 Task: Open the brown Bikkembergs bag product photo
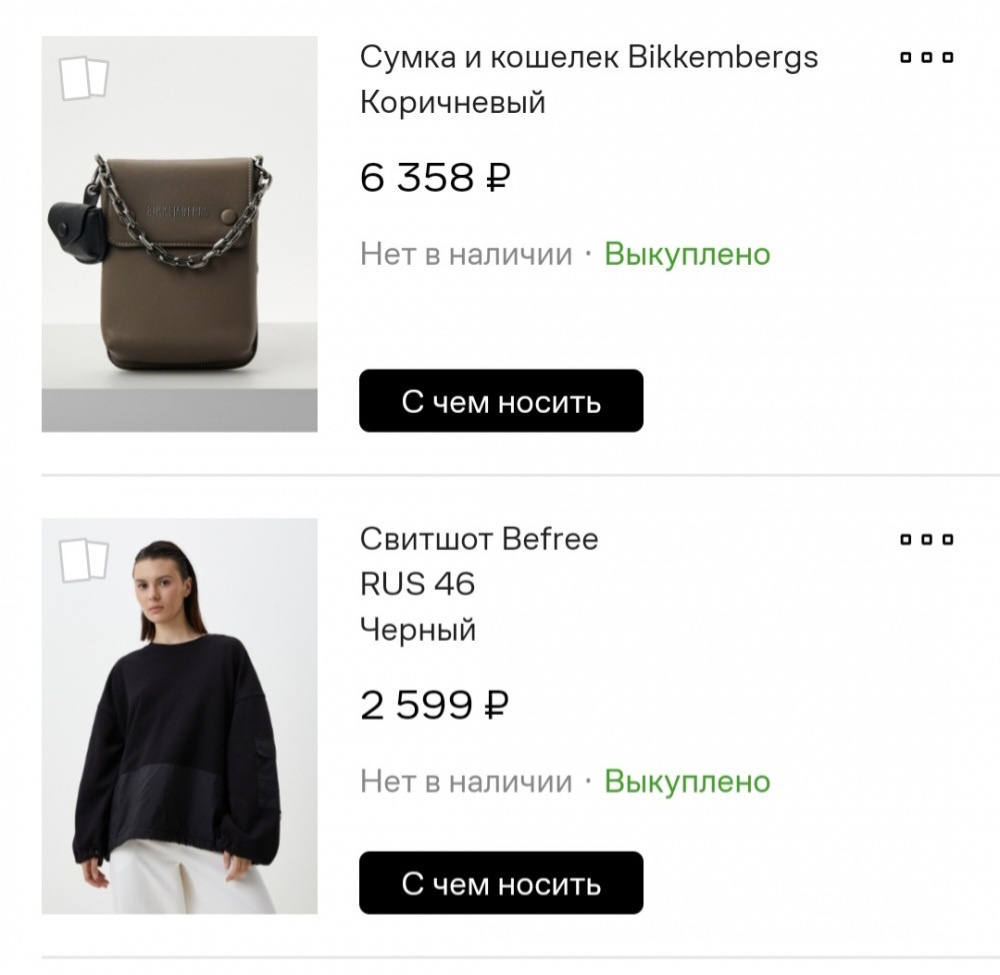180,260
